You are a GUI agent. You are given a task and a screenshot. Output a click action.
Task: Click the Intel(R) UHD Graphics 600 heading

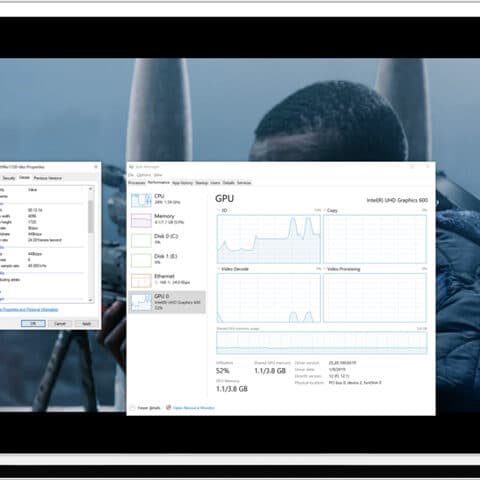(x=397, y=200)
